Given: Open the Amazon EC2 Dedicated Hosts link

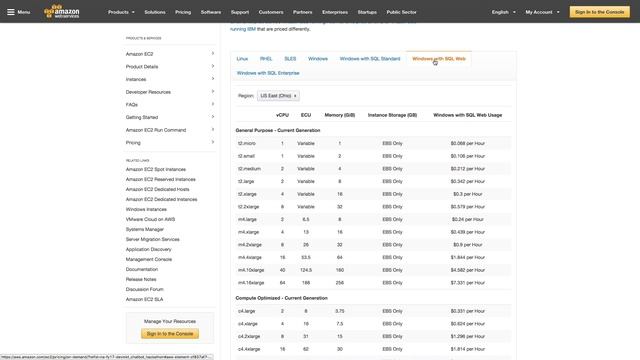Looking at the screenshot, I should [157, 189].
